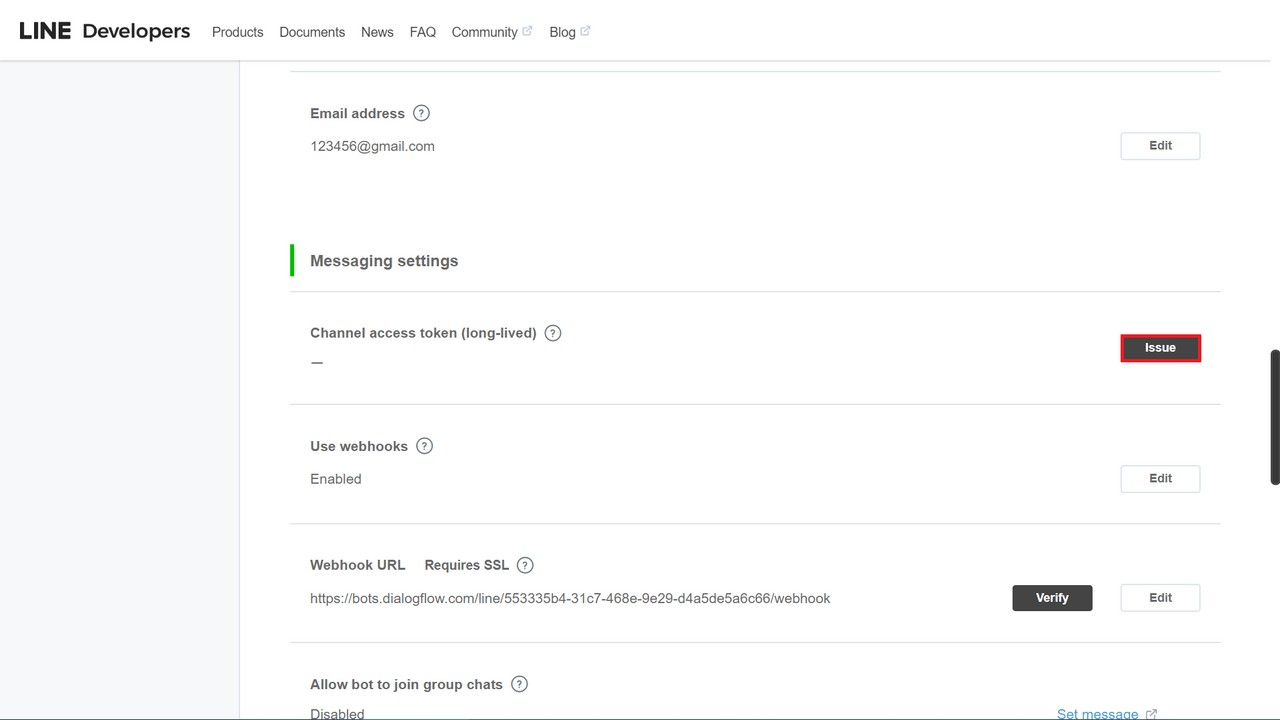The width and height of the screenshot is (1280, 720).
Task: Select the email 123456@gmail.com text
Action: pyautogui.click(x=372, y=146)
